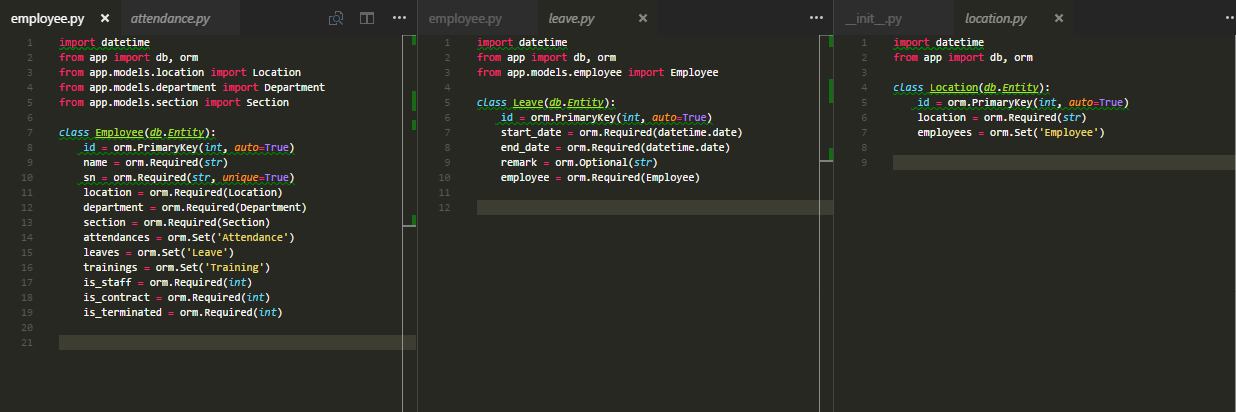Close the active employee.py tab in first editor group
The image size is (1236, 412).
(104, 18)
